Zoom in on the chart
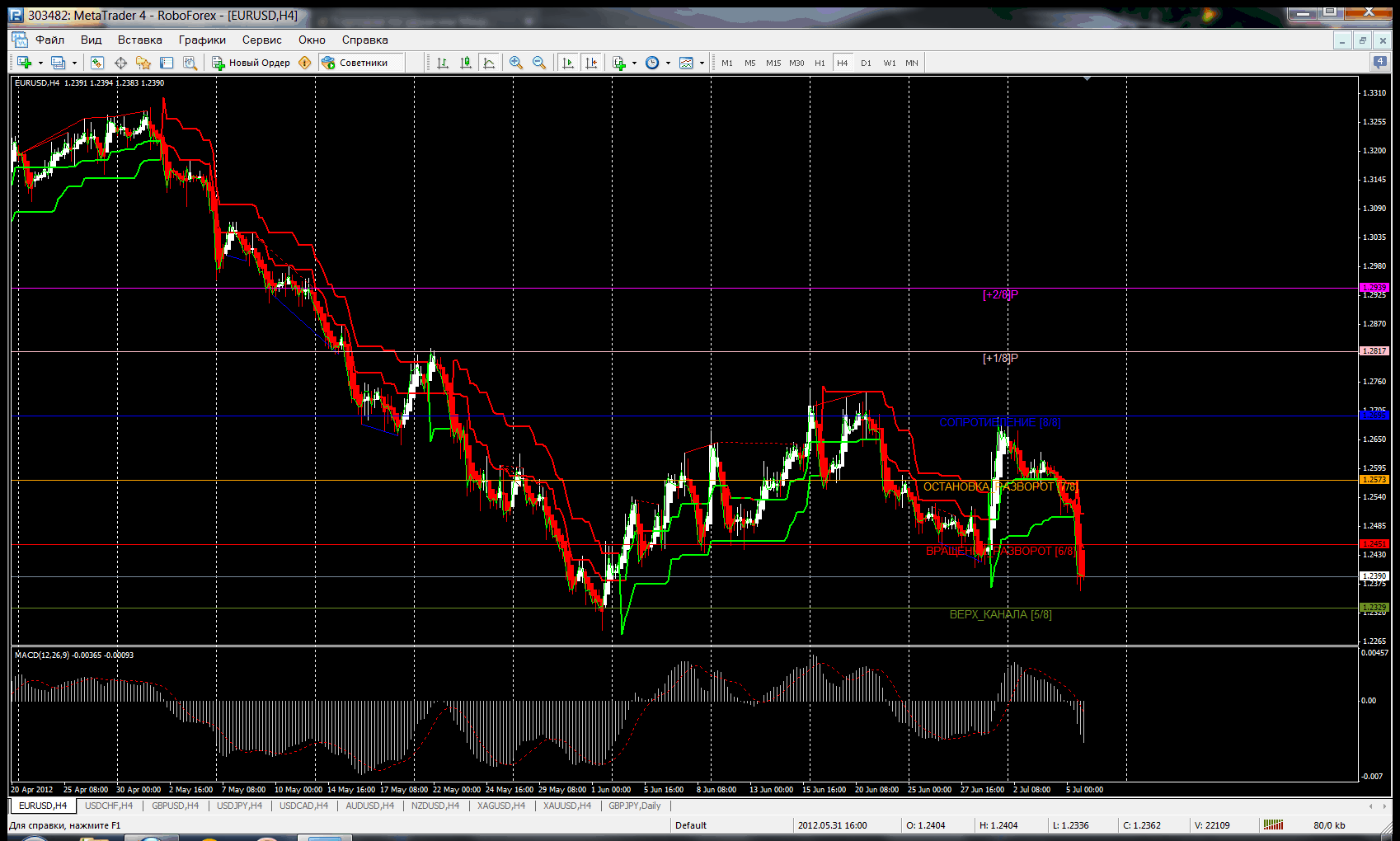This screenshot has height=841, width=1400. 516,63
